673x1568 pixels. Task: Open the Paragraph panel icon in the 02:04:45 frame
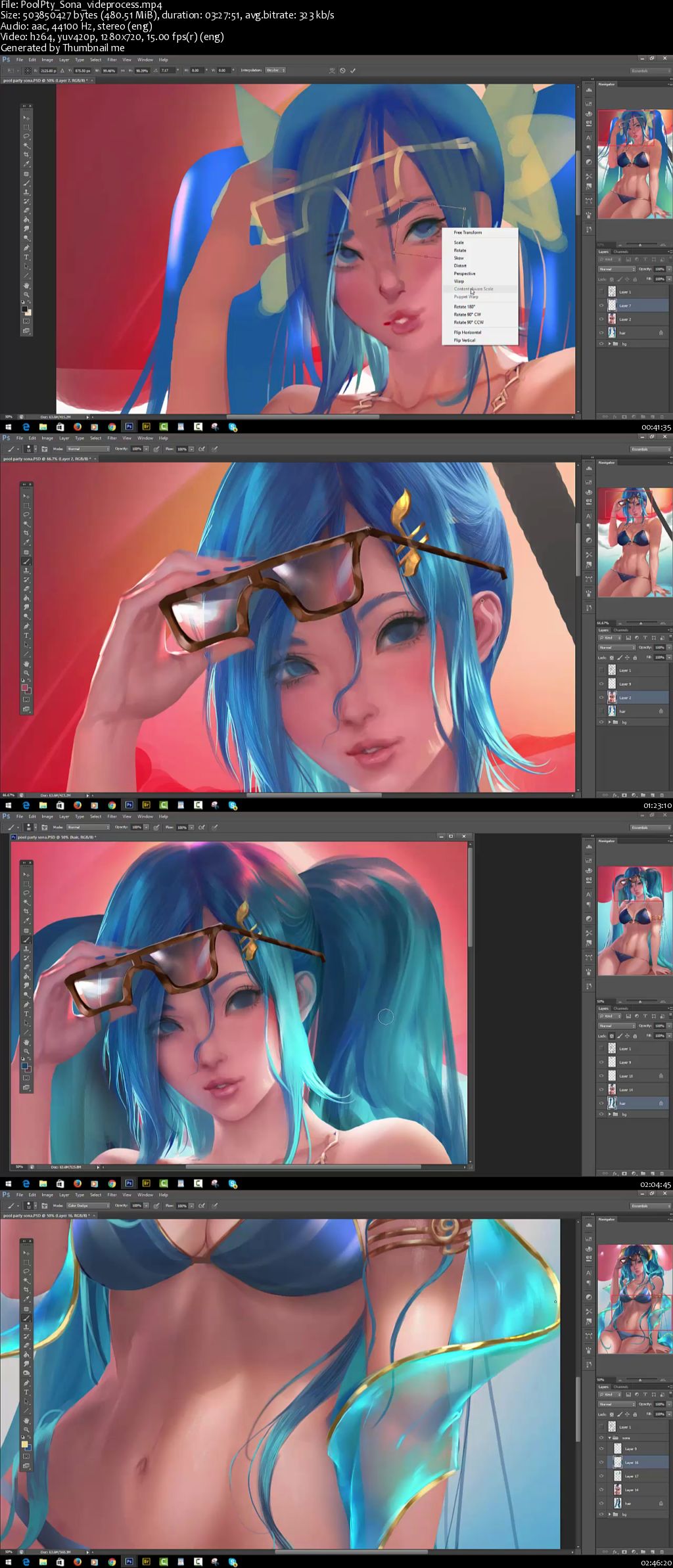click(589, 904)
